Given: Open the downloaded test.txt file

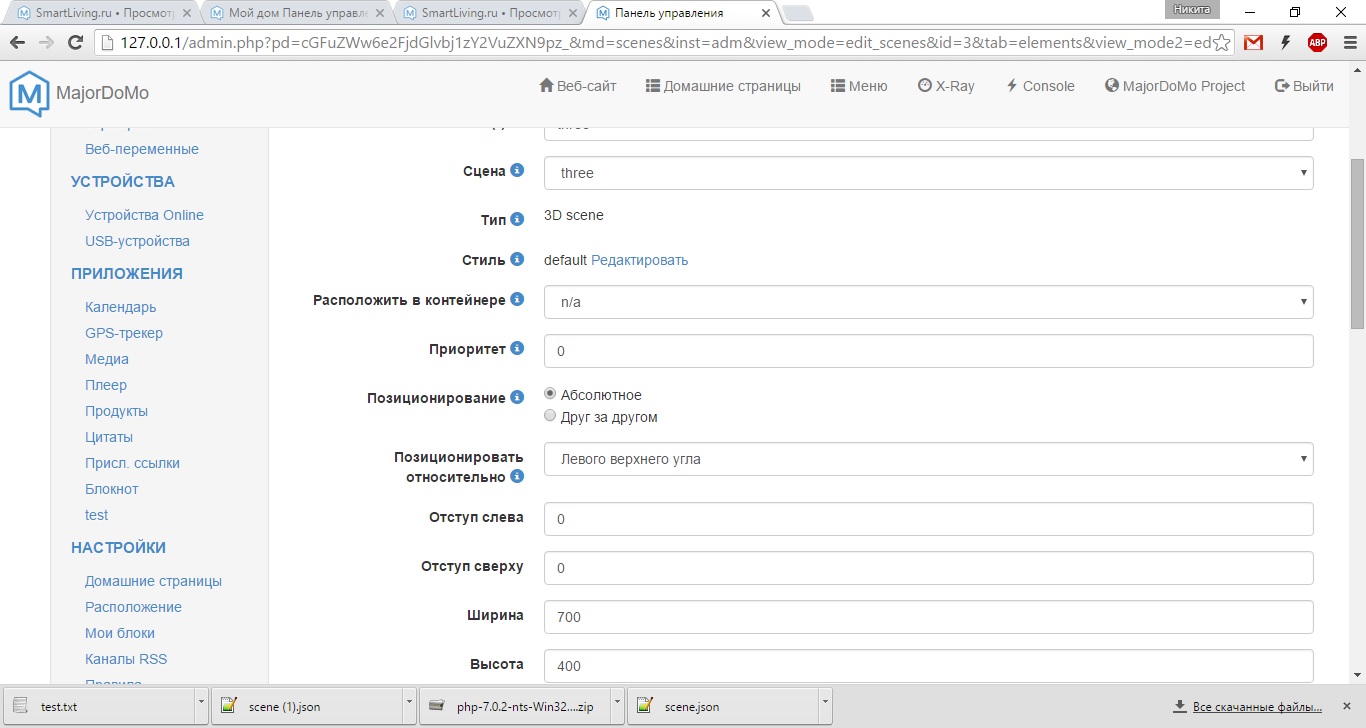Looking at the screenshot, I should click(99, 706).
